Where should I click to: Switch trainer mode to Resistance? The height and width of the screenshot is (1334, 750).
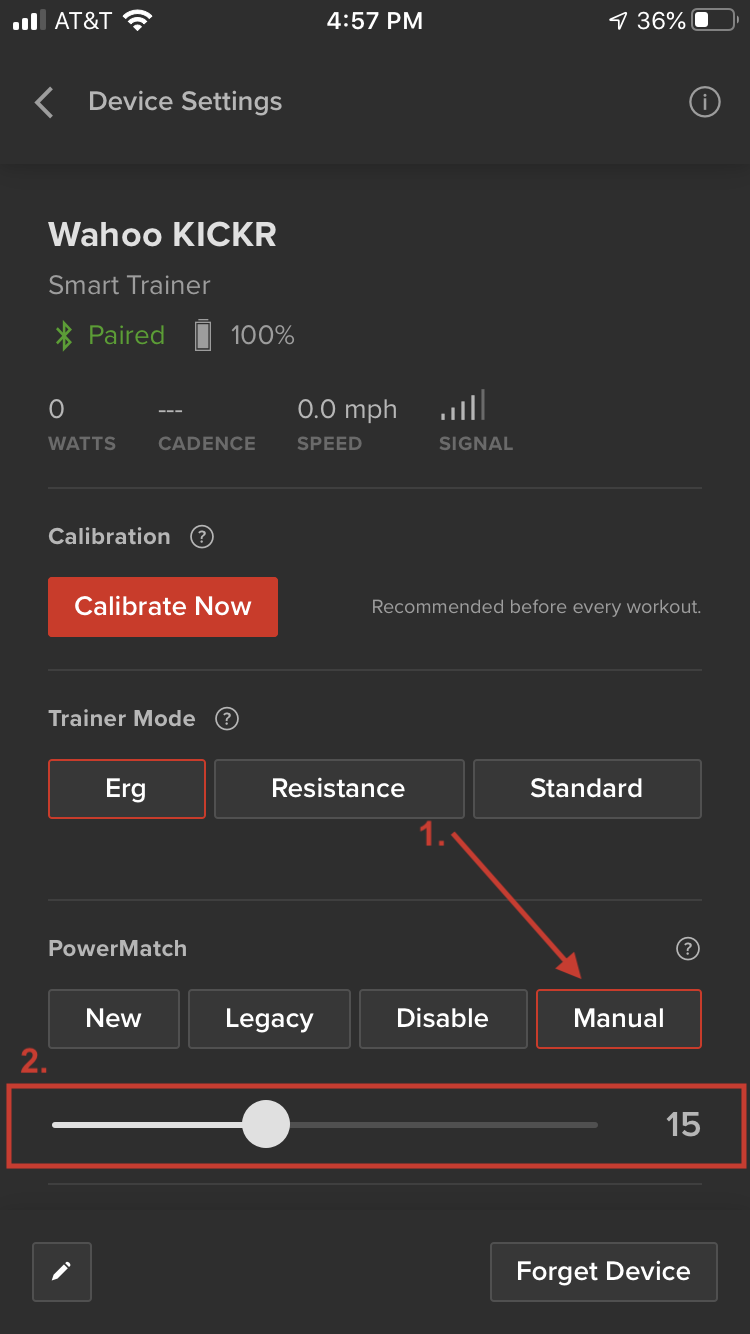(x=339, y=789)
